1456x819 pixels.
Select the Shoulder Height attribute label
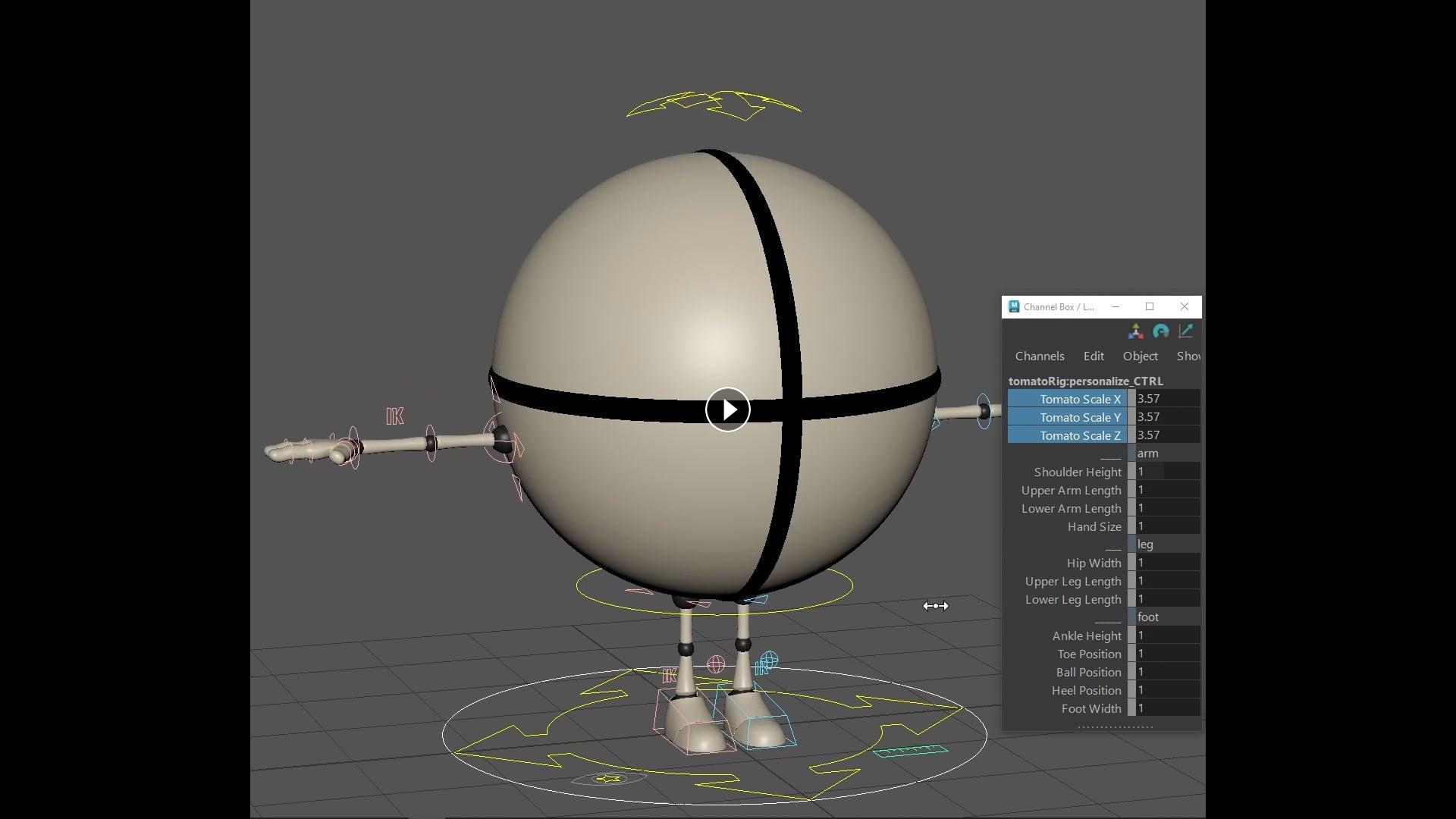[1077, 472]
